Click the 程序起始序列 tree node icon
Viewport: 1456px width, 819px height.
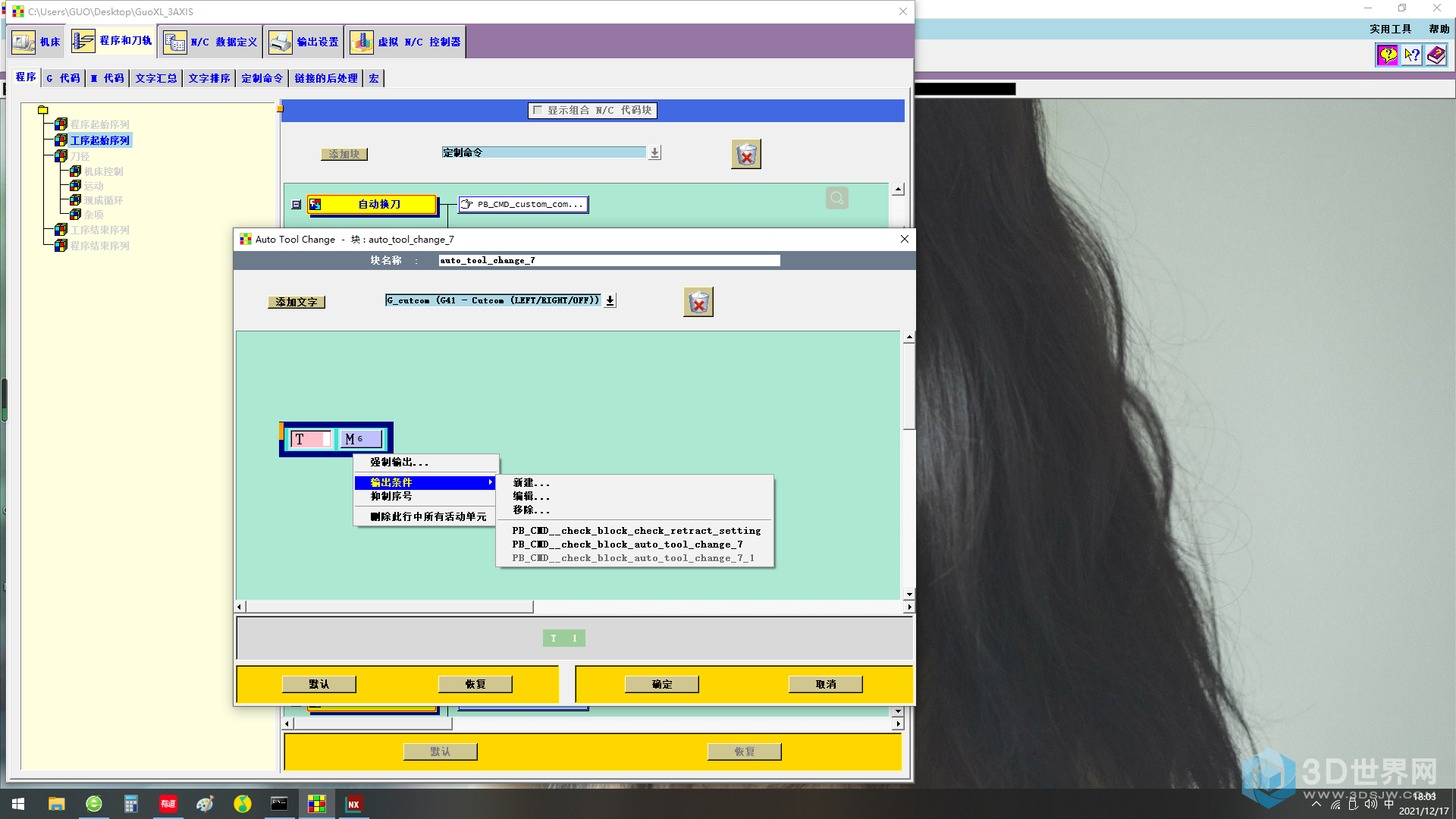click(x=61, y=124)
